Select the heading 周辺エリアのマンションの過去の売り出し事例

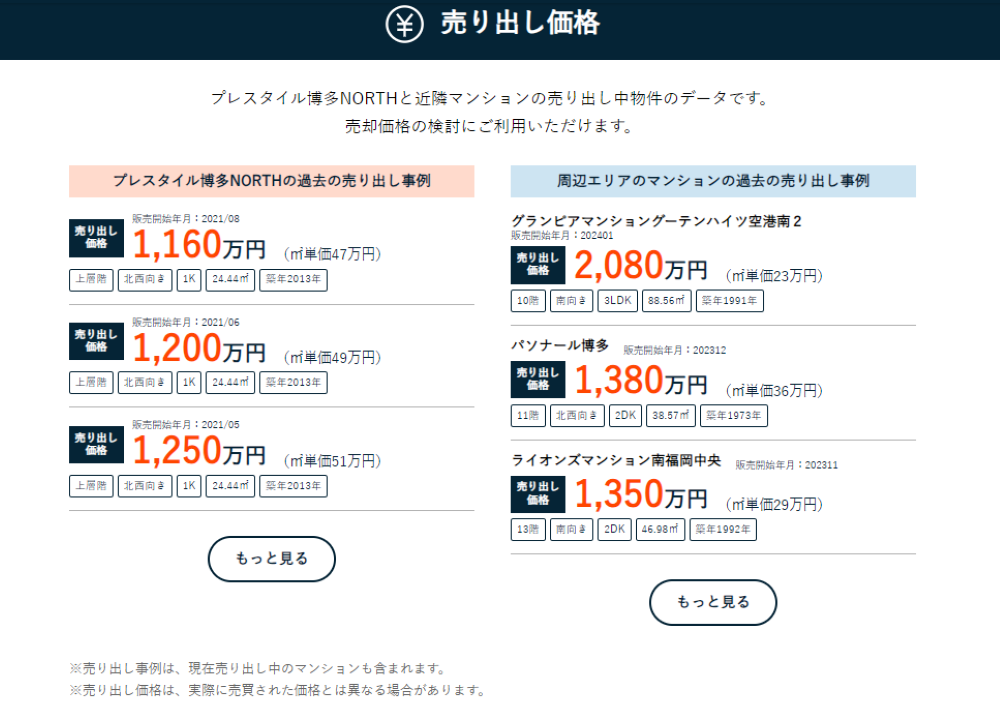point(713,181)
